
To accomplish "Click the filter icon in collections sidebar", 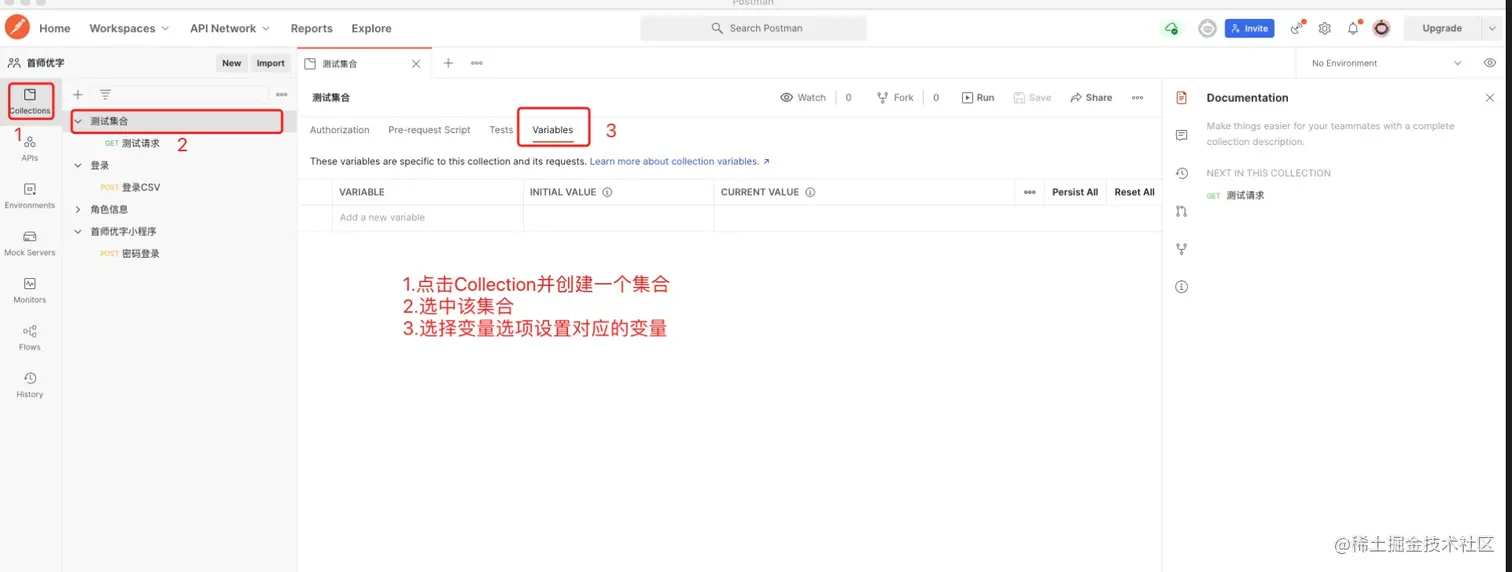I will tap(105, 94).
